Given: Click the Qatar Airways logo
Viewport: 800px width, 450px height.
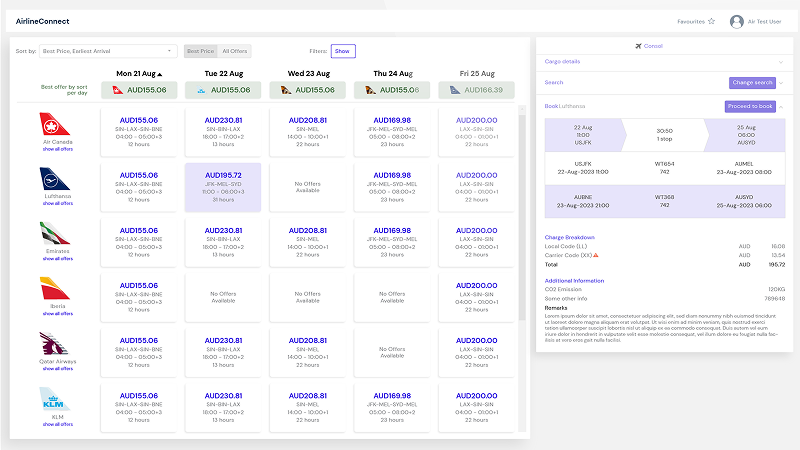Looking at the screenshot, I should pos(54,343).
